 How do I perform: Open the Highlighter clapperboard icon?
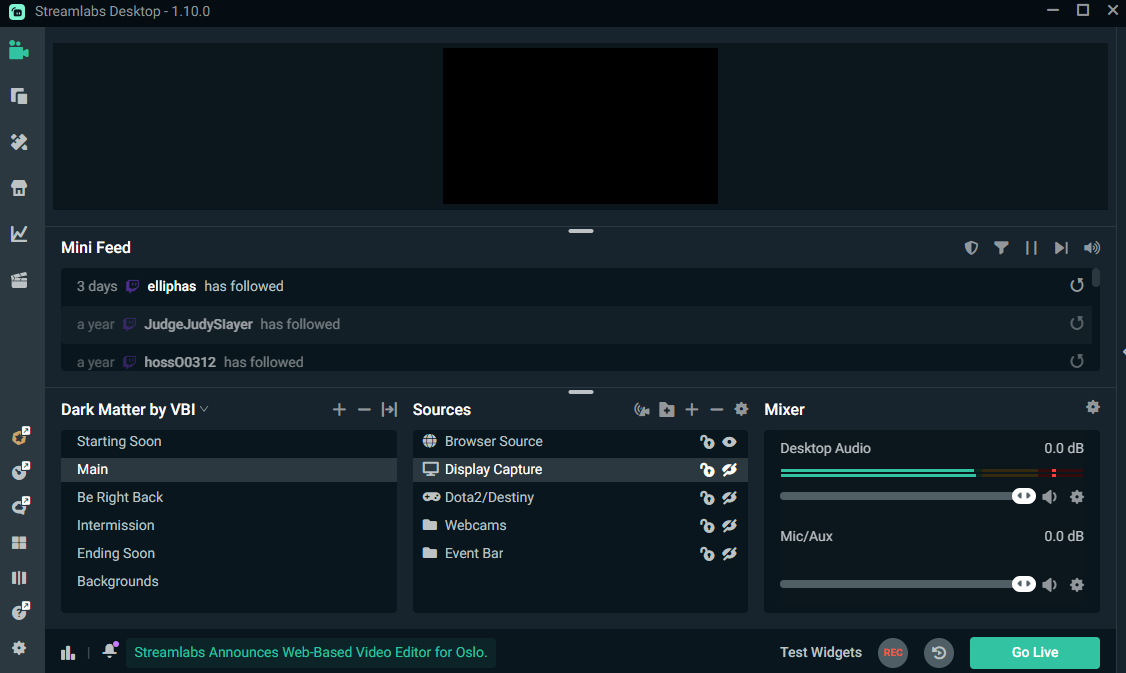(19, 280)
